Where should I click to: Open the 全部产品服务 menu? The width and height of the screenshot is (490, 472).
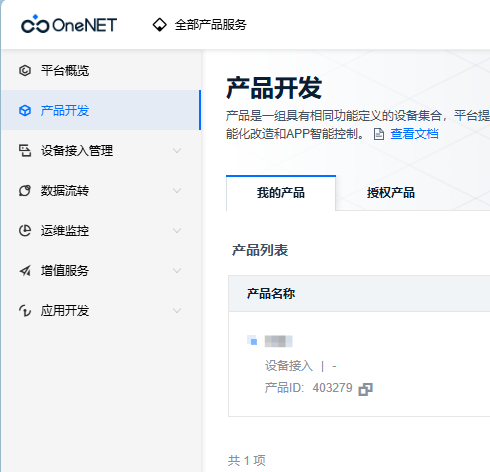pyautogui.click(x=211, y=25)
